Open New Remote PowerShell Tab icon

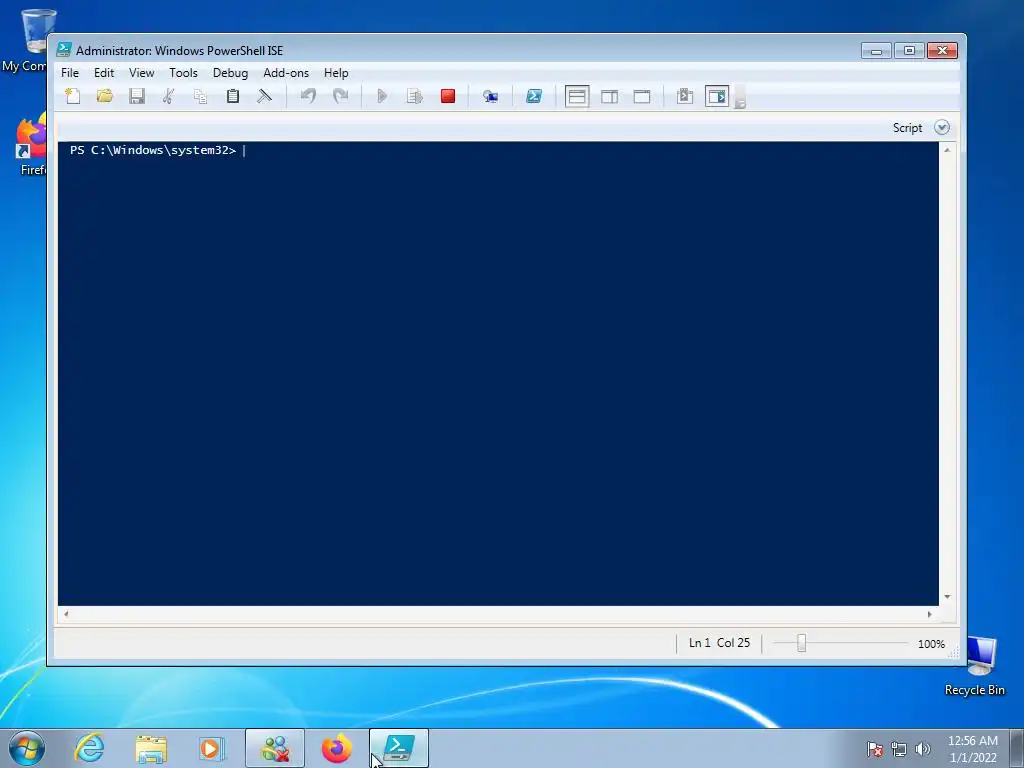(x=490, y=97)
